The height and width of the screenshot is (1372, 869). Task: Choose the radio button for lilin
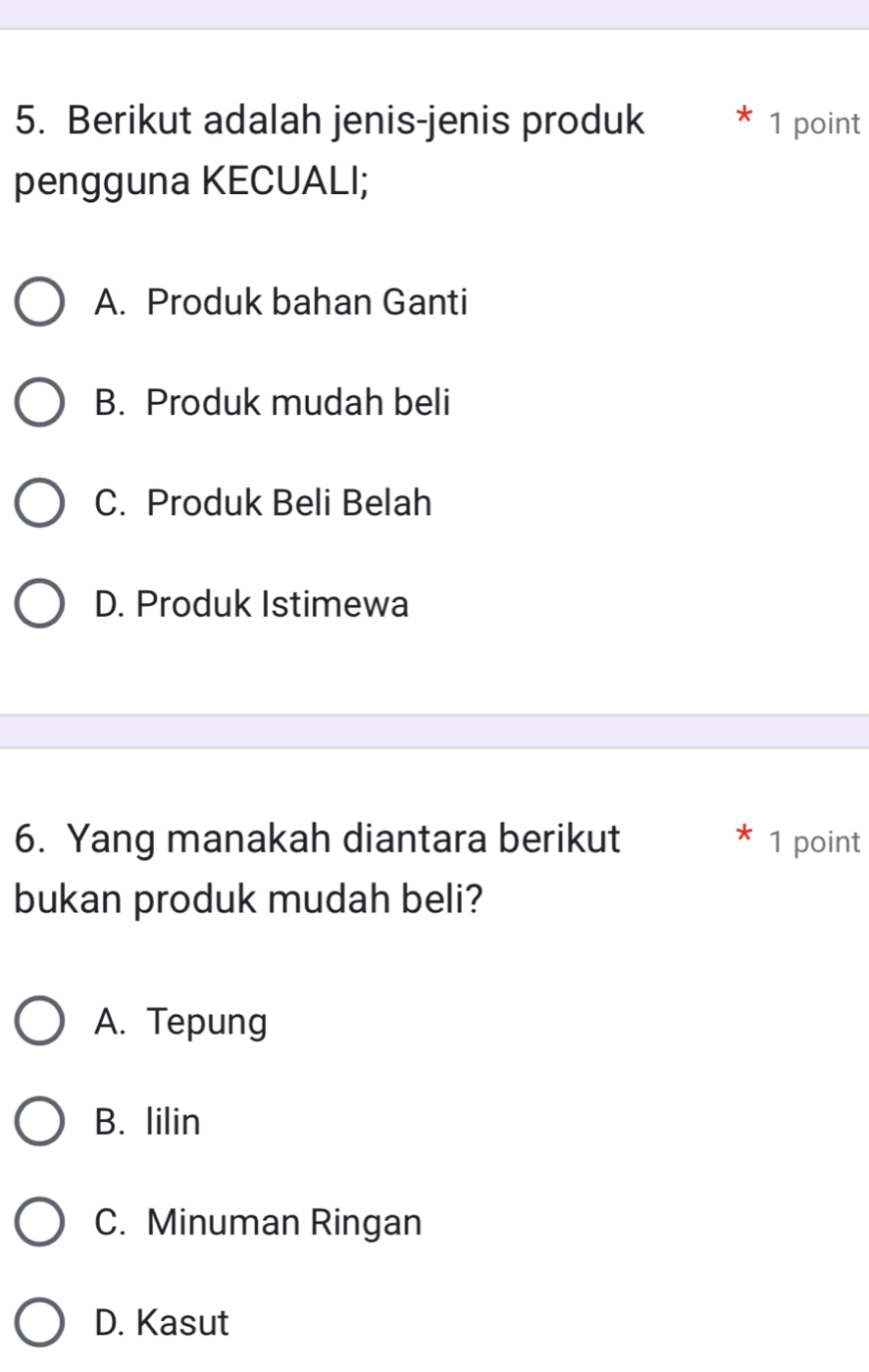[x=39, y=1123]
